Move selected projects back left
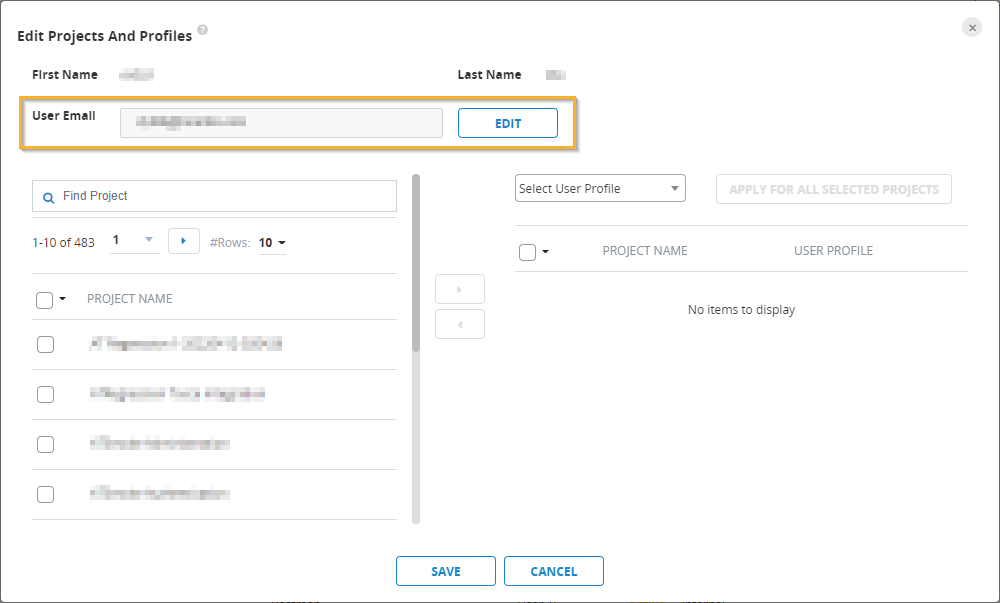 click(x=460, y=324)
